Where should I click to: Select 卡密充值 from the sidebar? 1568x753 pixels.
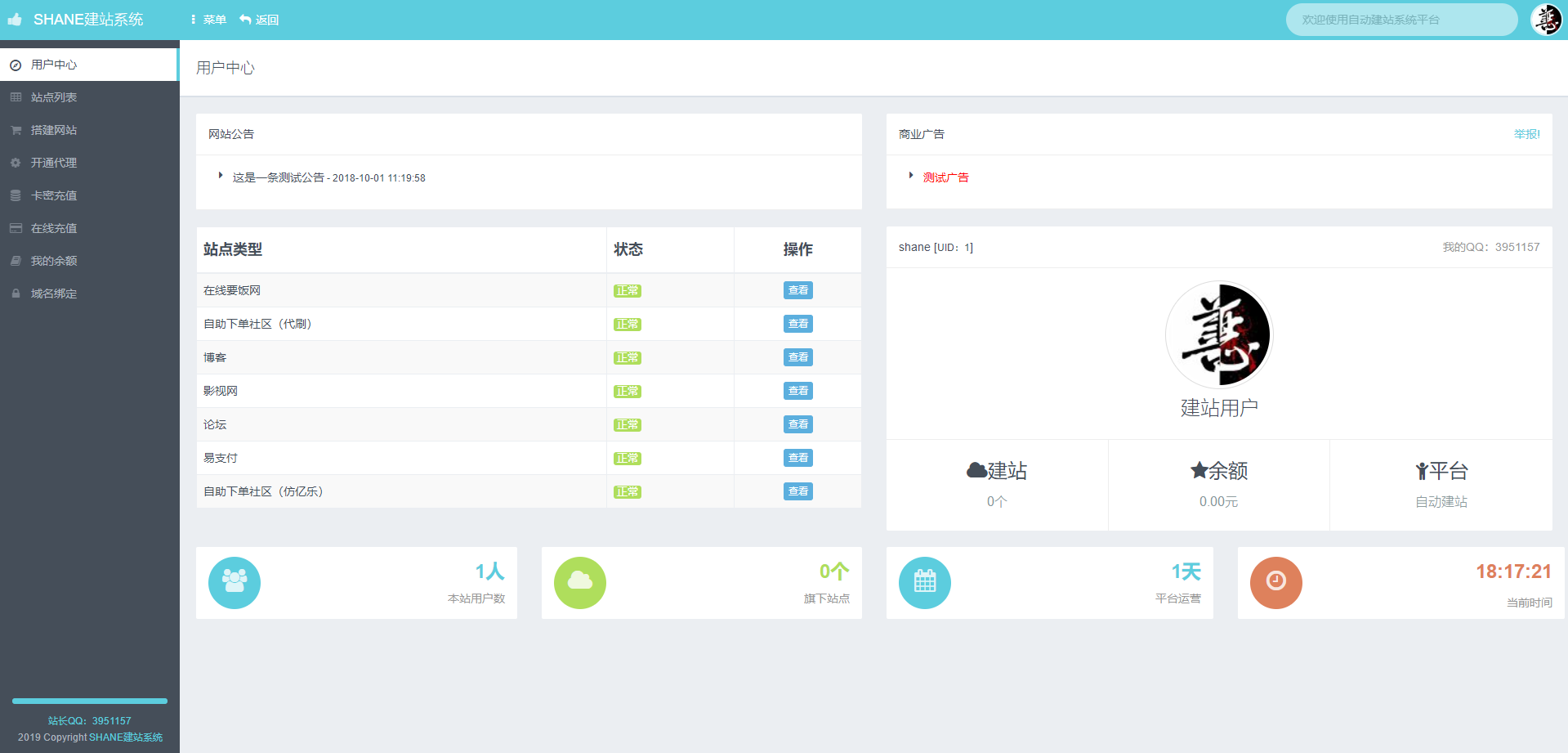point(54,195)
